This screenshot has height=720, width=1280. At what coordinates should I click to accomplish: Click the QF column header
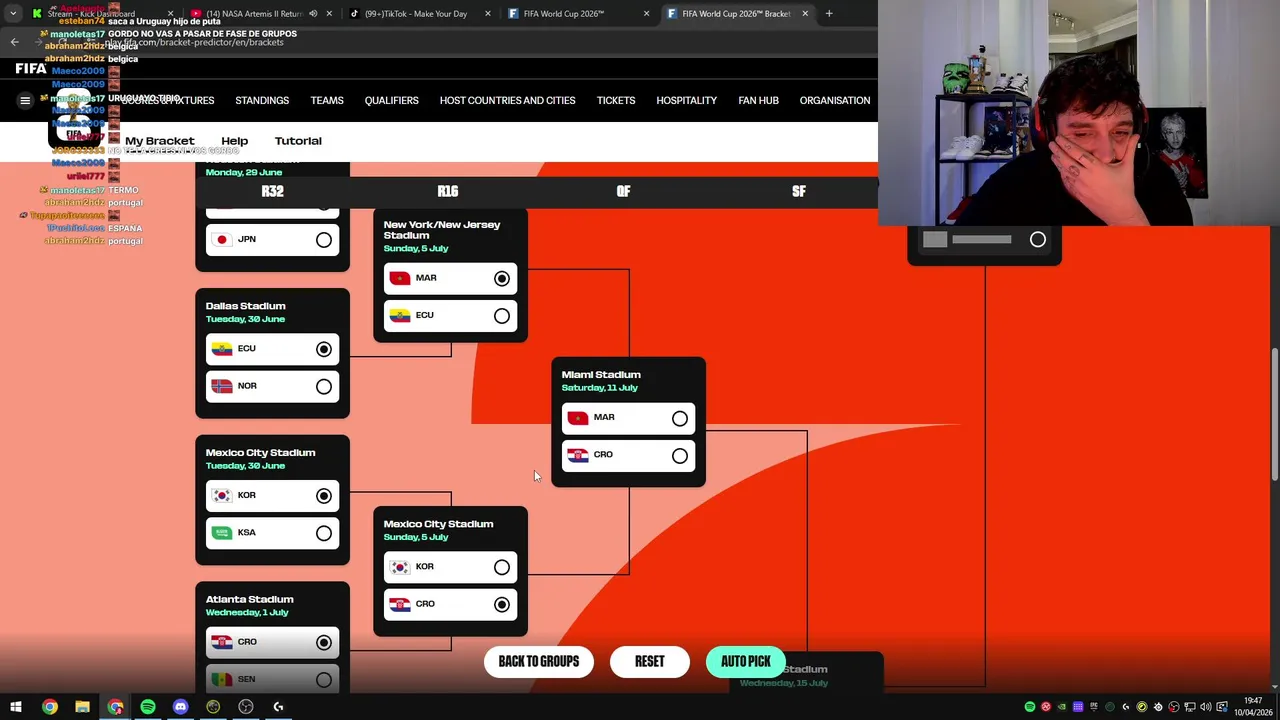(x=623, y=191)
